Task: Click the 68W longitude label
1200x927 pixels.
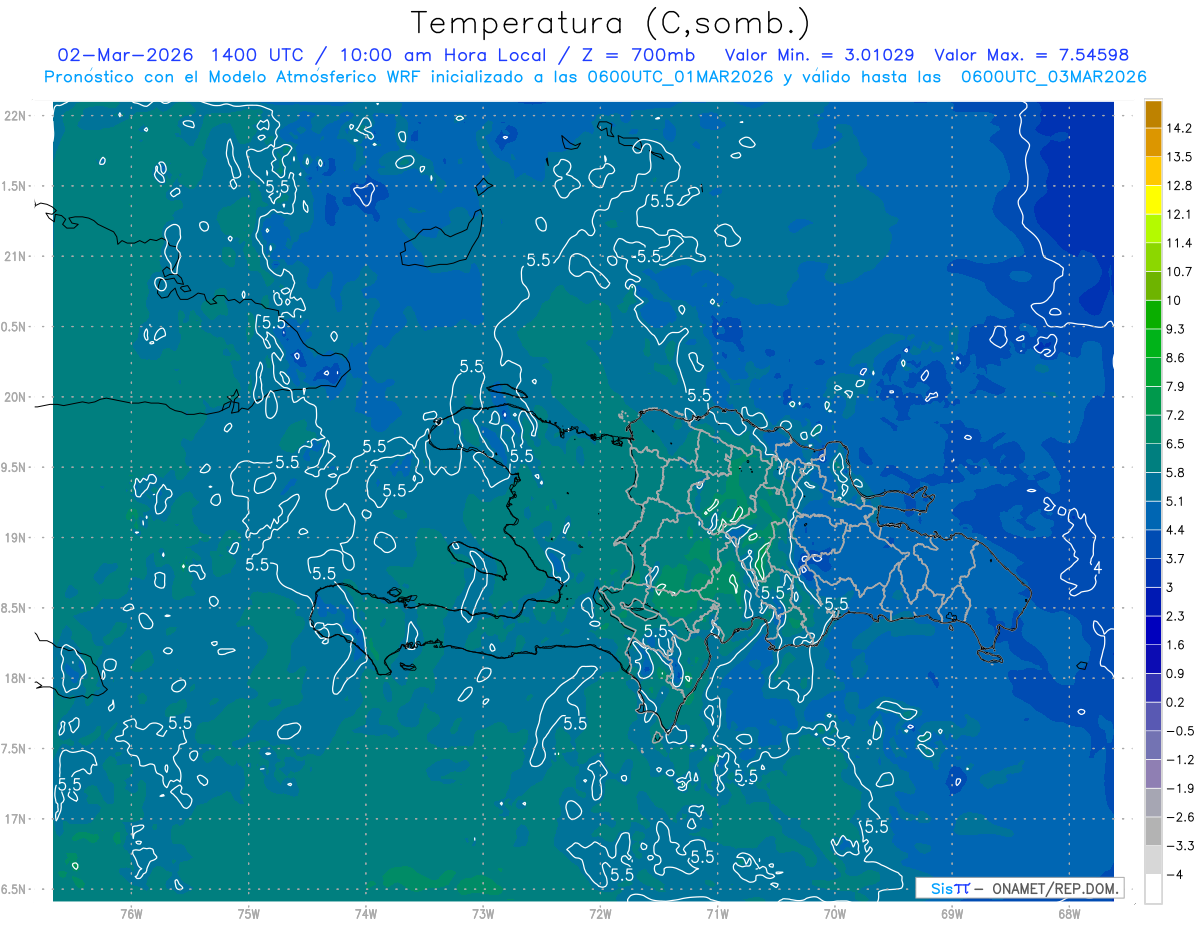Action: pos(1069,914)
